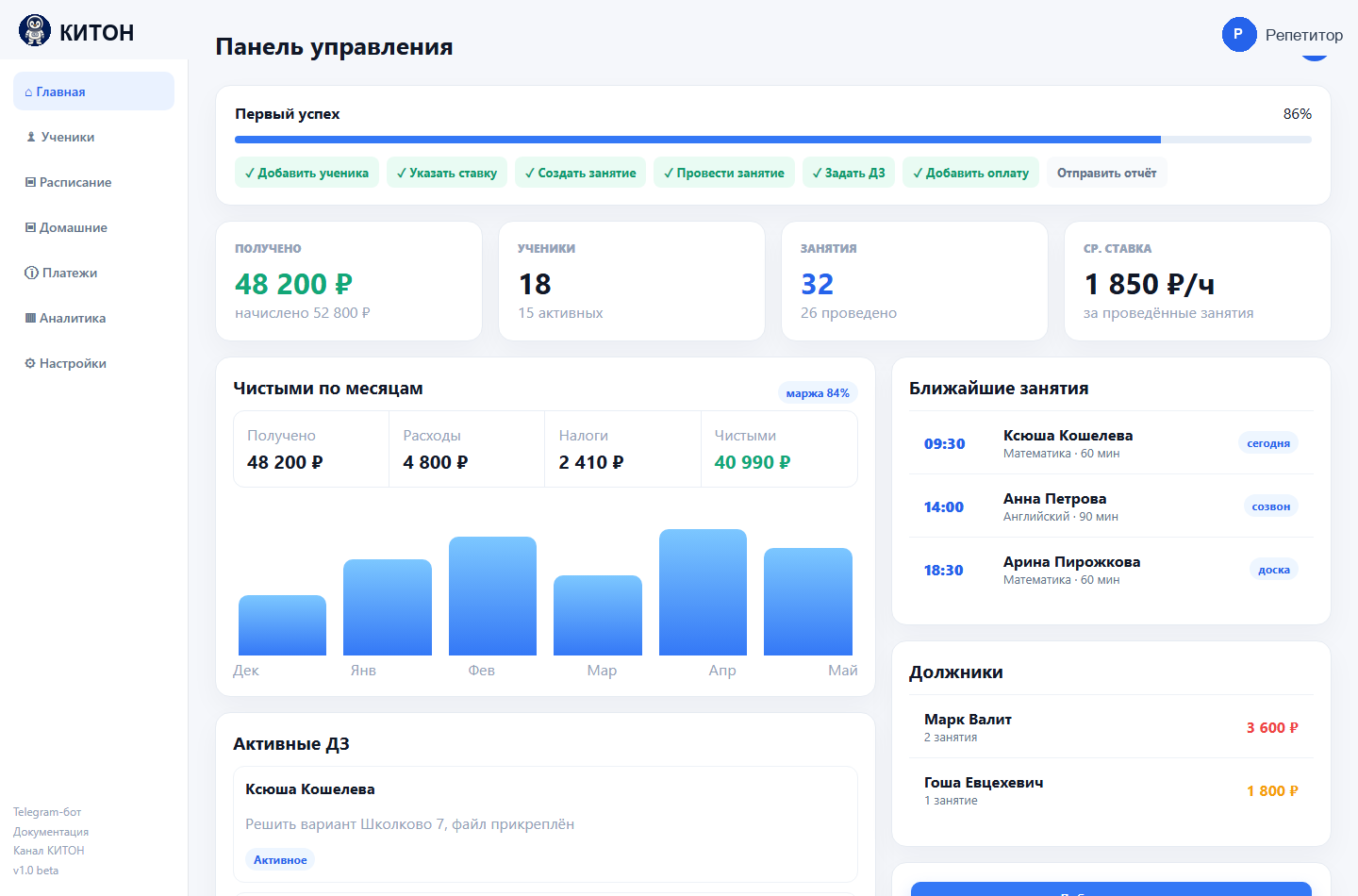
Task: Select the Апр bar in the chart
Action: (703, 592)
